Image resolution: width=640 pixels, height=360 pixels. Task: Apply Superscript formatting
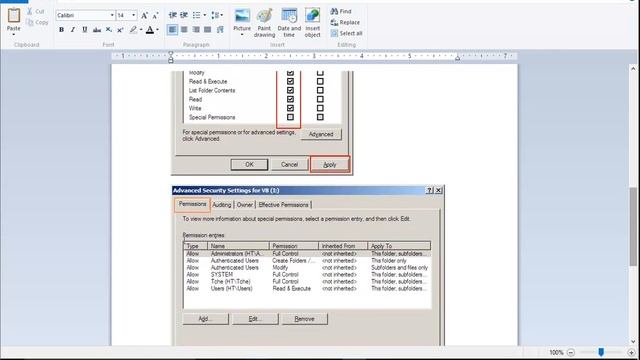coord(120,29)
